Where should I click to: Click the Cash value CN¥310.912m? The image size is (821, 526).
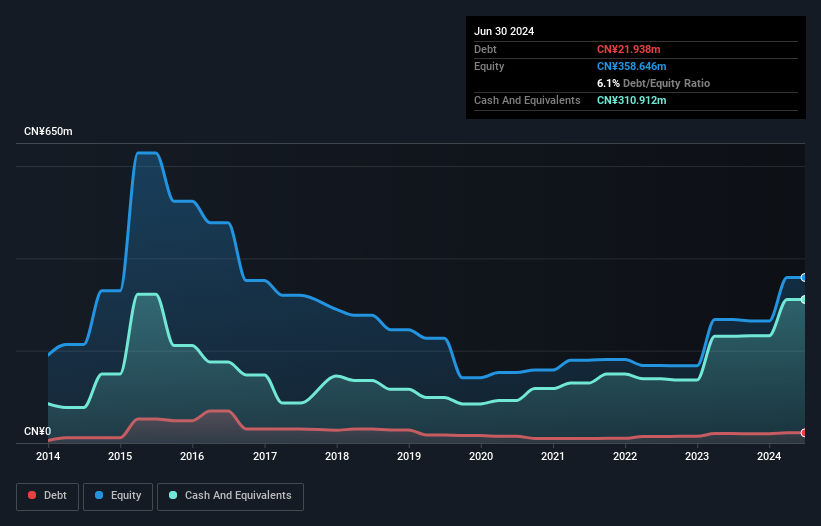[631, 100]
